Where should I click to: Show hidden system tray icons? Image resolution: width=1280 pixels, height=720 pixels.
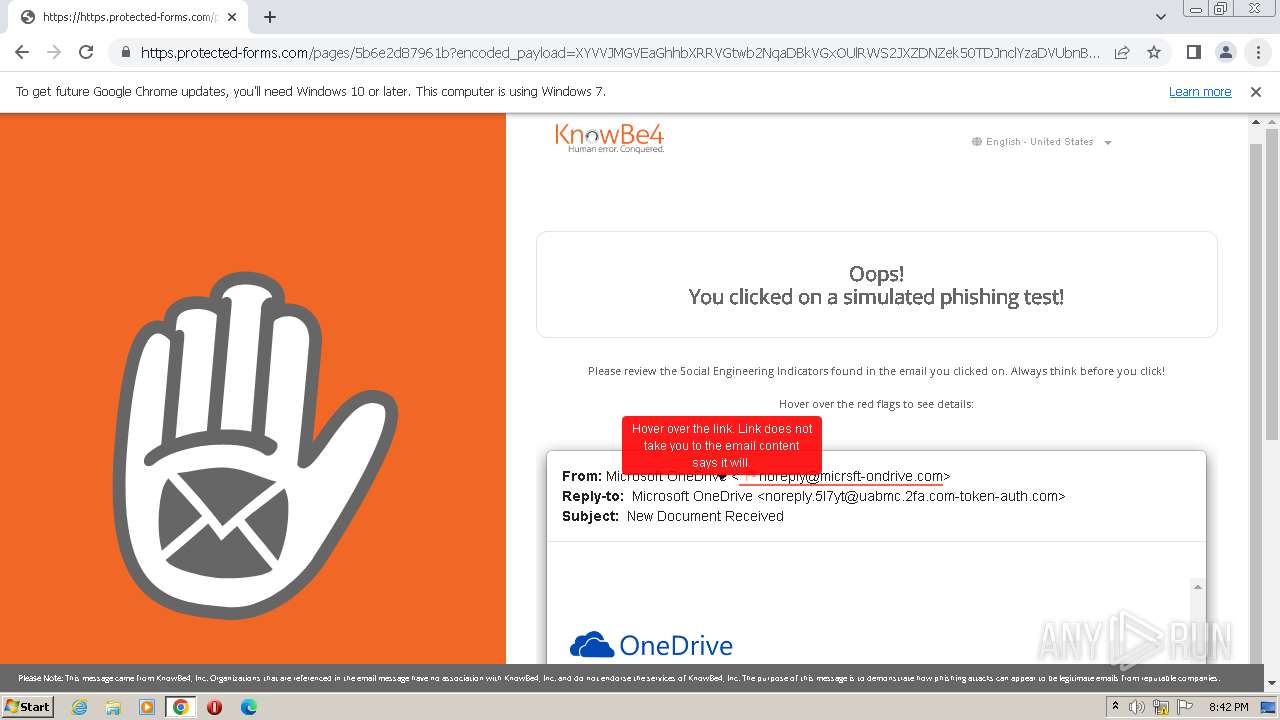[x=1116, y=707]
